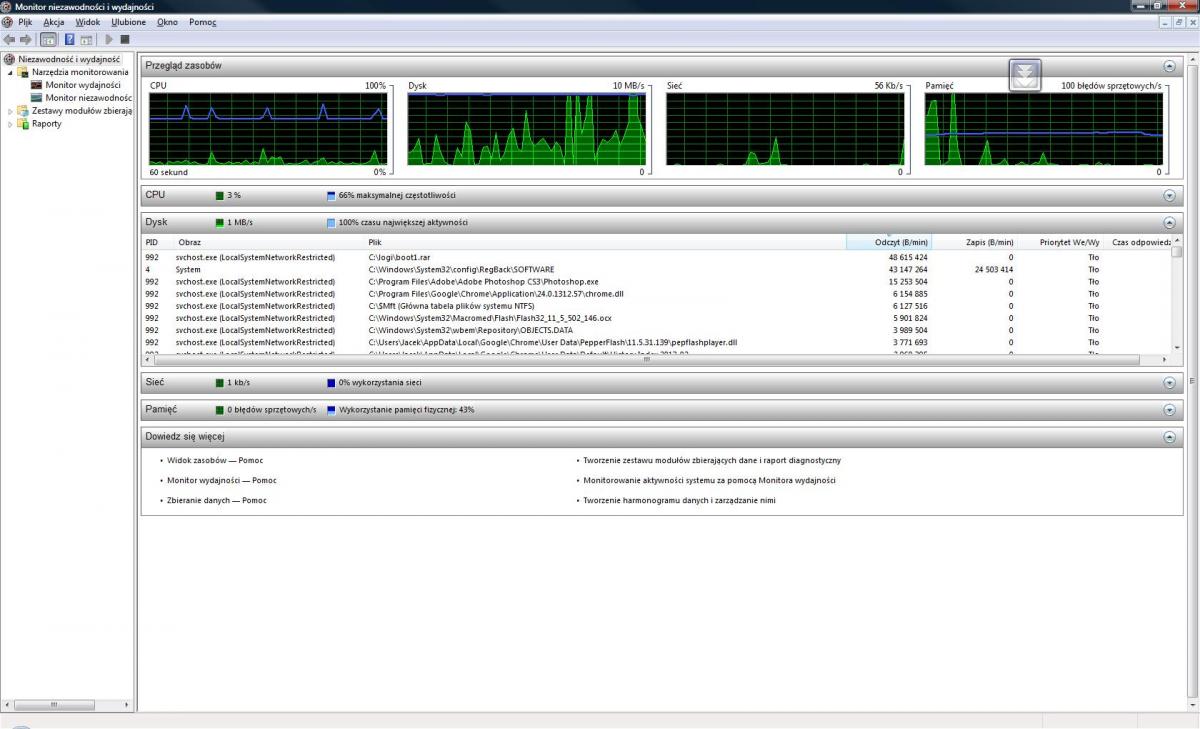Click Wykorzystanie pamięci fizycznej: 43% text
Screen dimensions: 1200x729
[x=407, y=410]
